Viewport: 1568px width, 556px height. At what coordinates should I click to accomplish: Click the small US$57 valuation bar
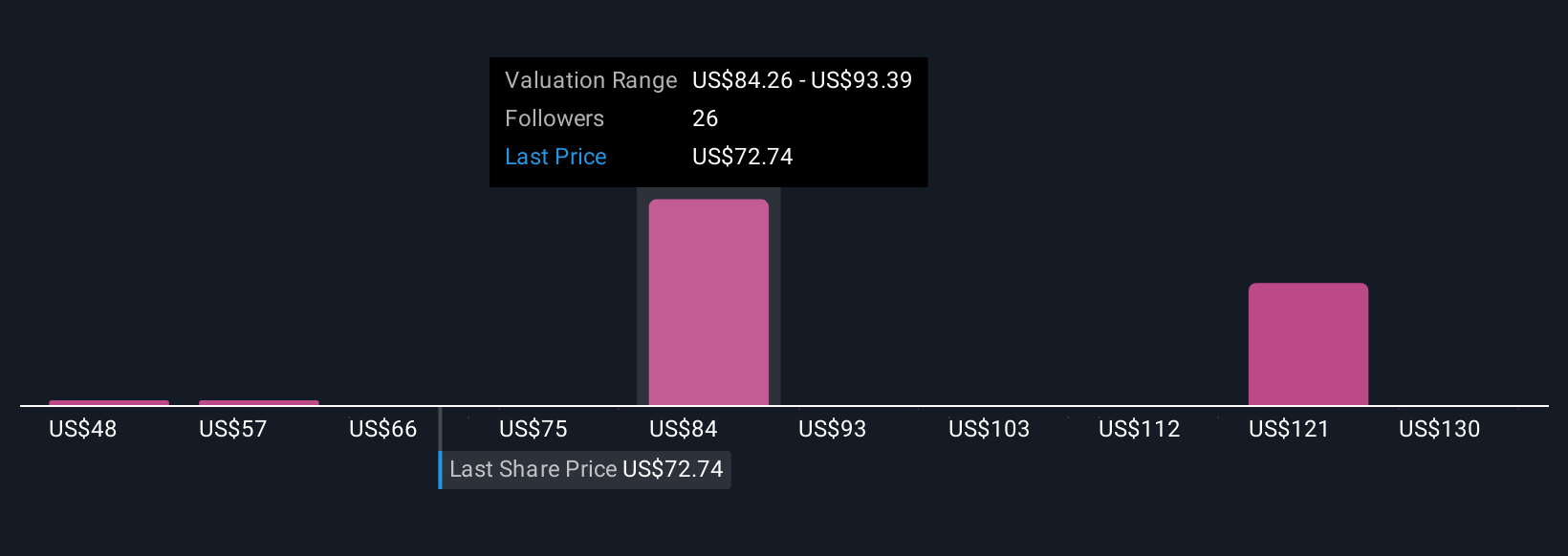[x=259, y=403]
